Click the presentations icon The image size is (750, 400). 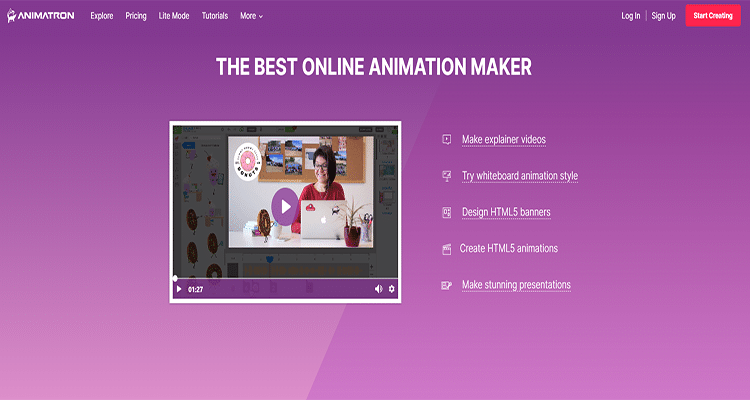coord(446,285)
